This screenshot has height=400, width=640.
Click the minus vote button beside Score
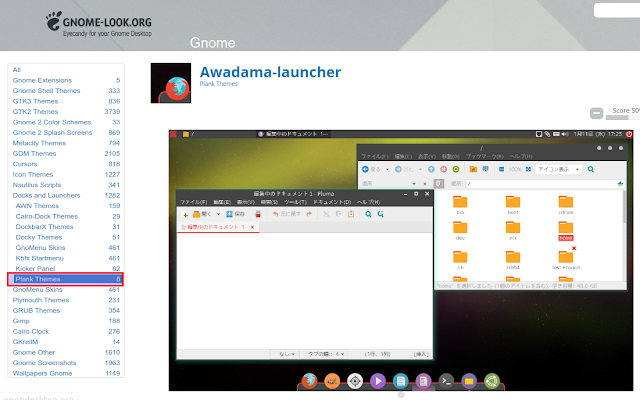(596, 113)
